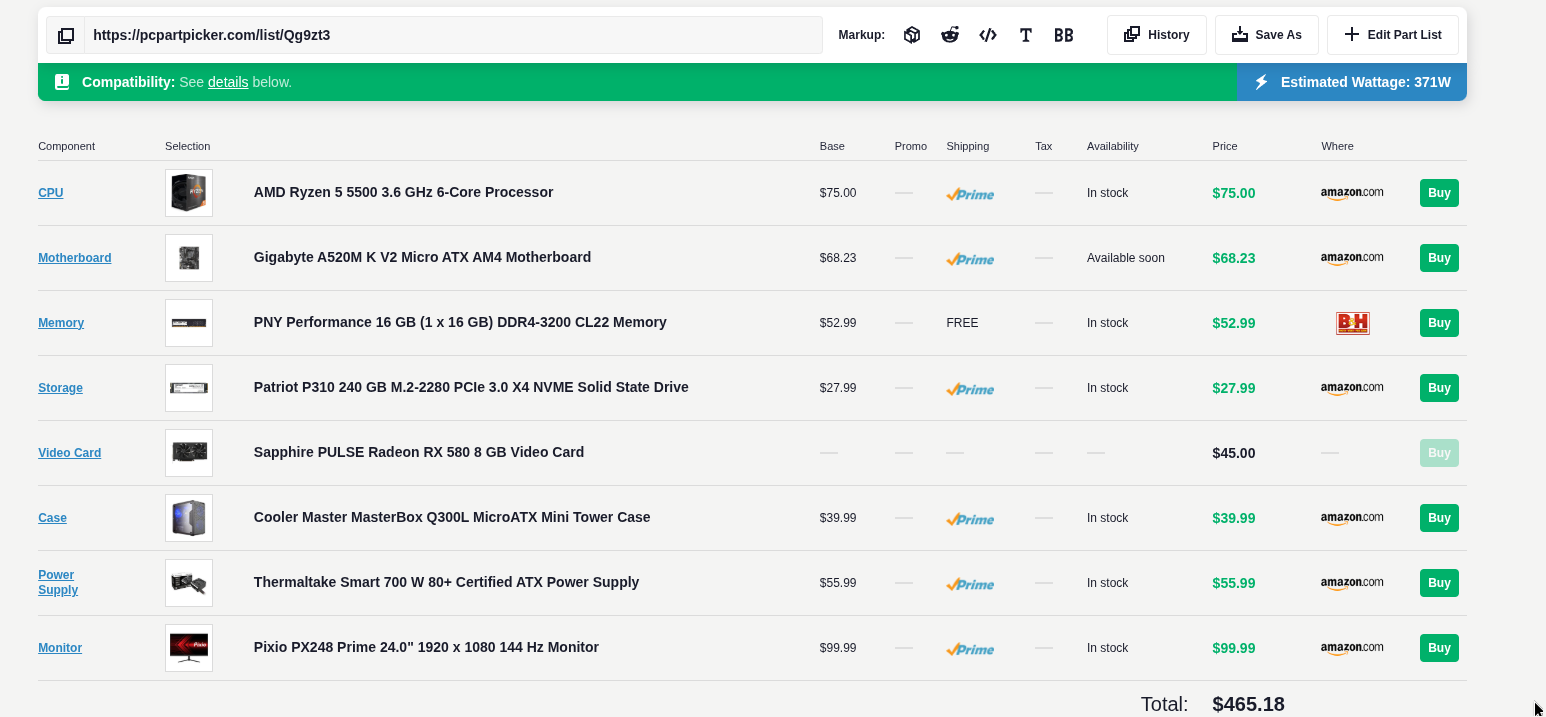Open the PNY Performance 16 GB memory name
1546x717 pixels.
pyautogui.click(x=460, y=322)
